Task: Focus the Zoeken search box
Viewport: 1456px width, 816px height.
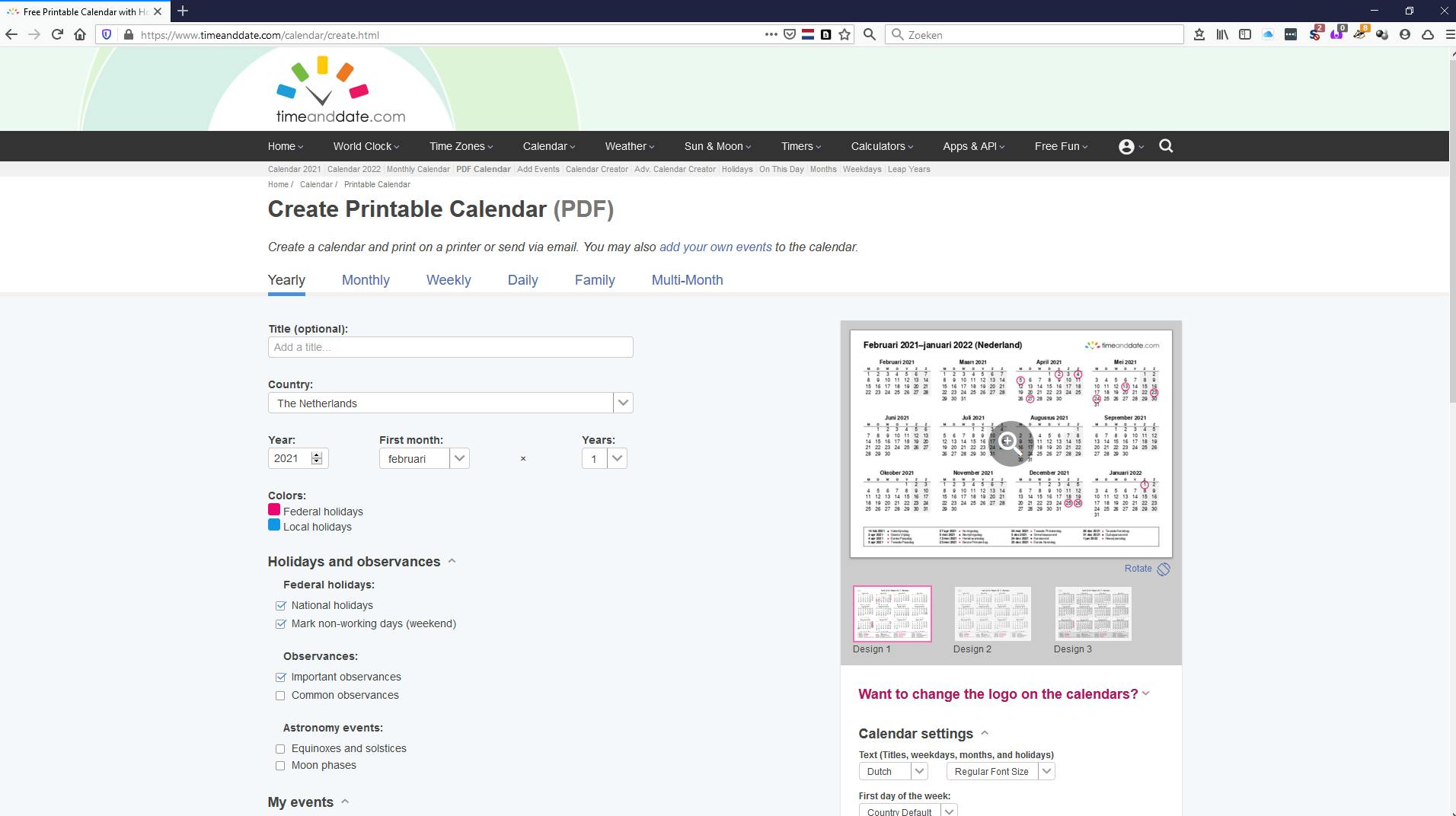Action: tap(1034, 34)
